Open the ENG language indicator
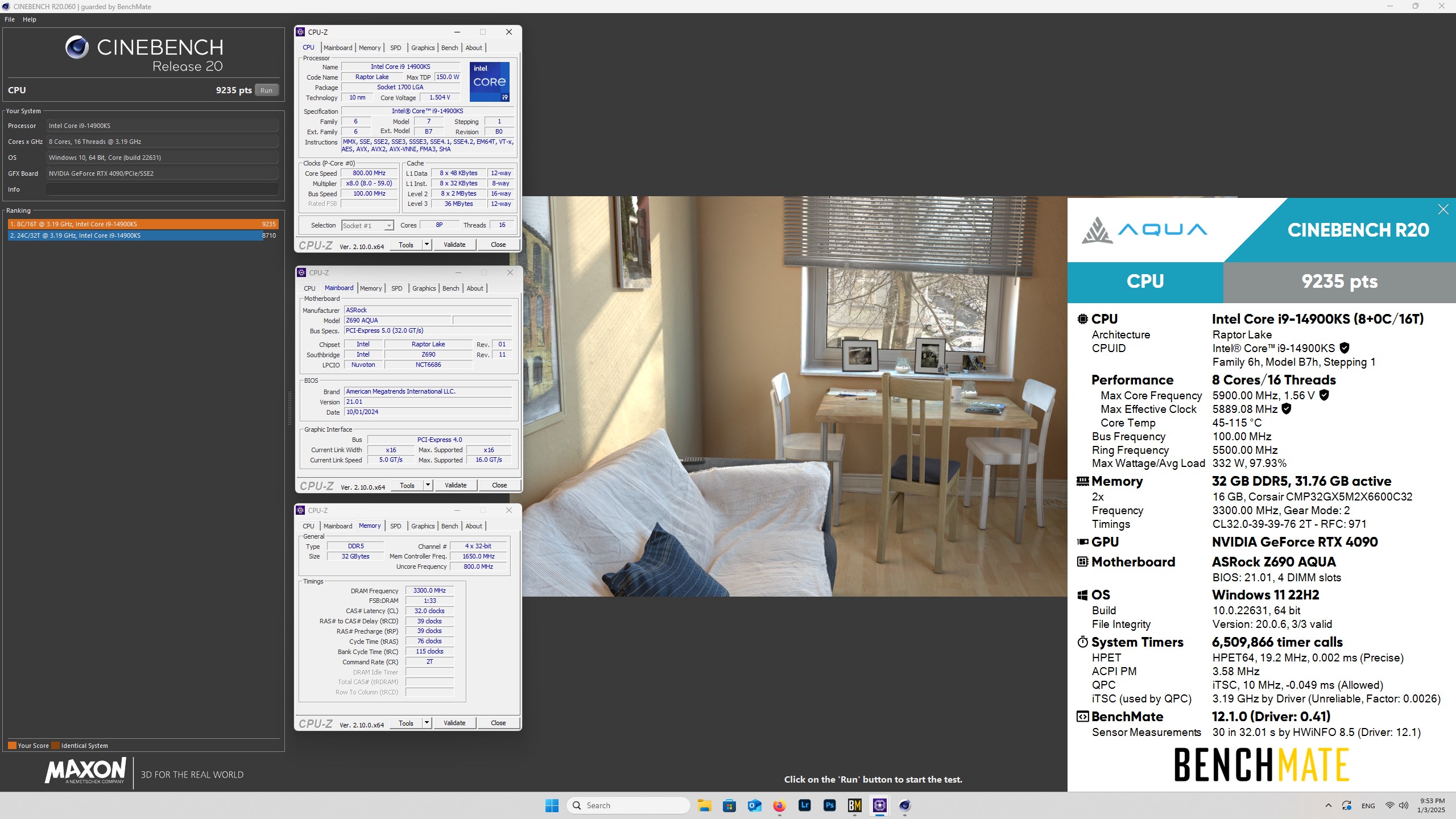This screenshot has height=819, width=1456. pyautogui.click(x=1368, y=806)
